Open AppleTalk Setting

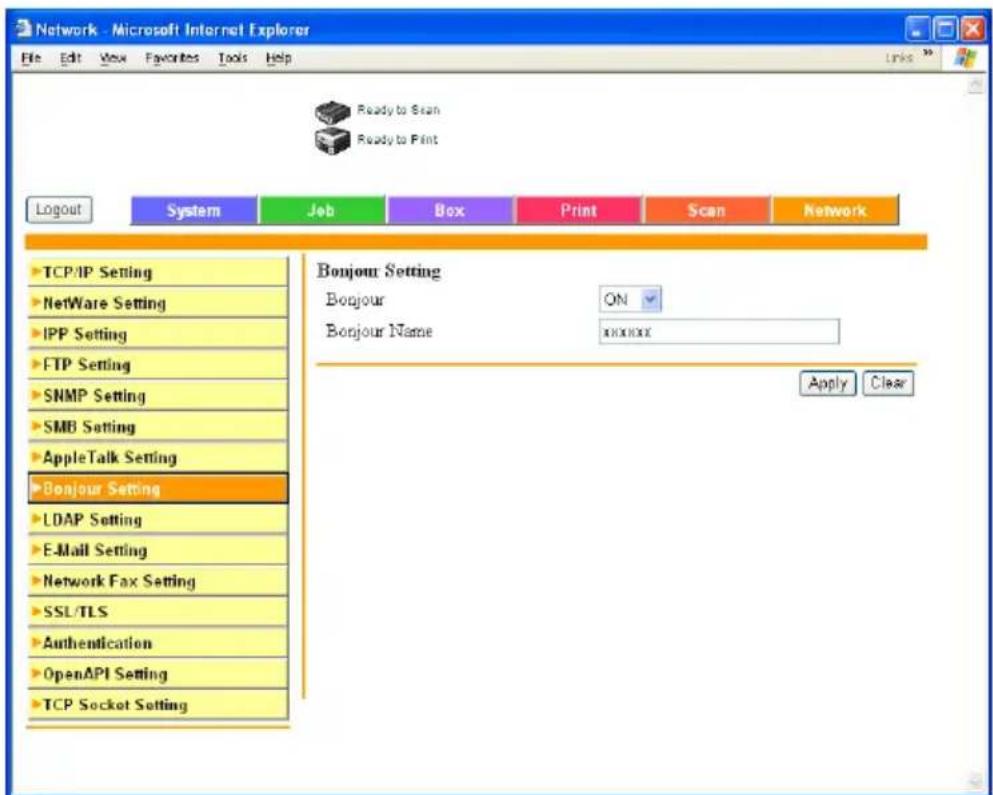pyautogui.click(x=158, y=458)
